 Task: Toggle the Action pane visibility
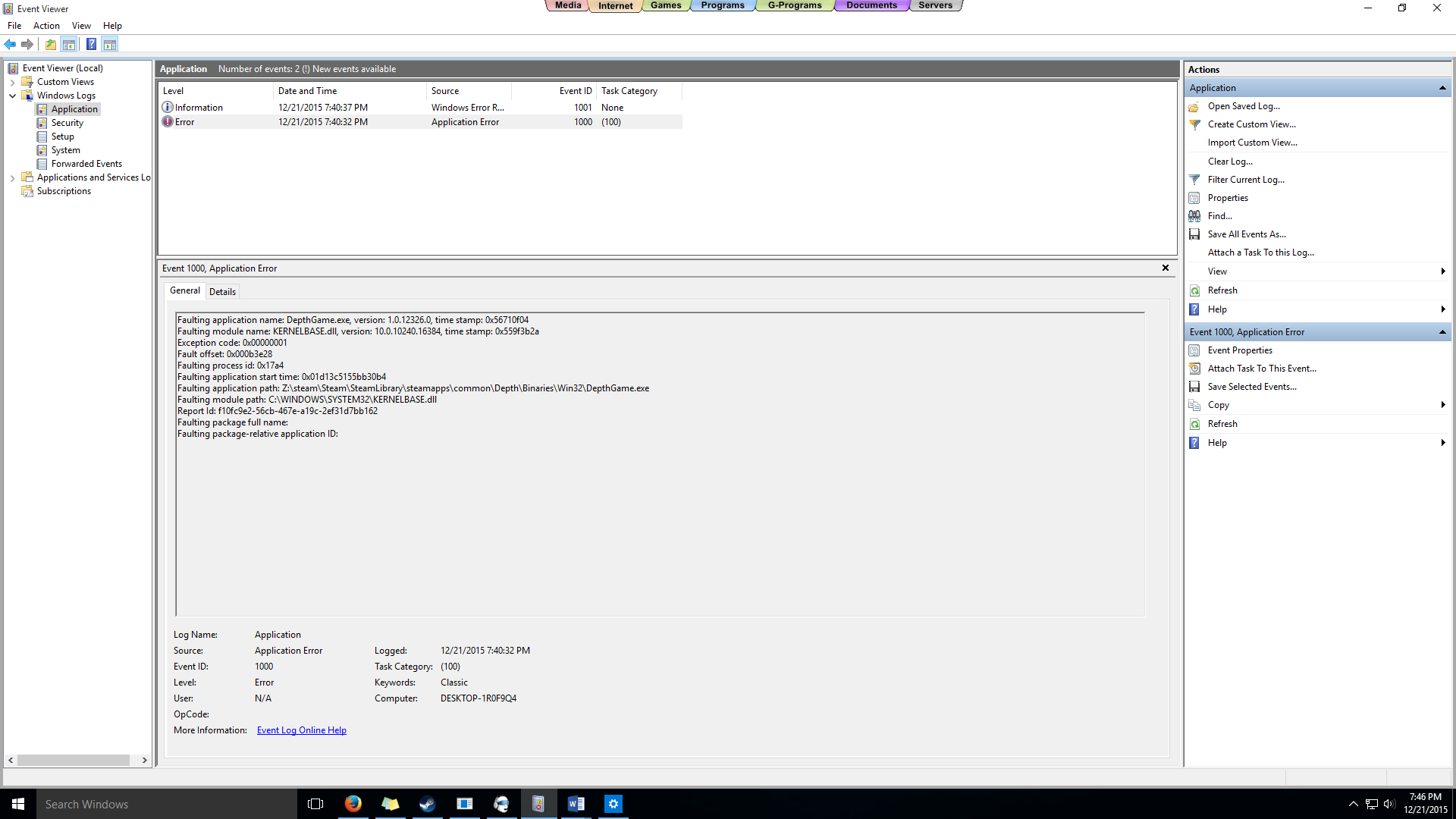pyautogui.click(x=111, y=44)
